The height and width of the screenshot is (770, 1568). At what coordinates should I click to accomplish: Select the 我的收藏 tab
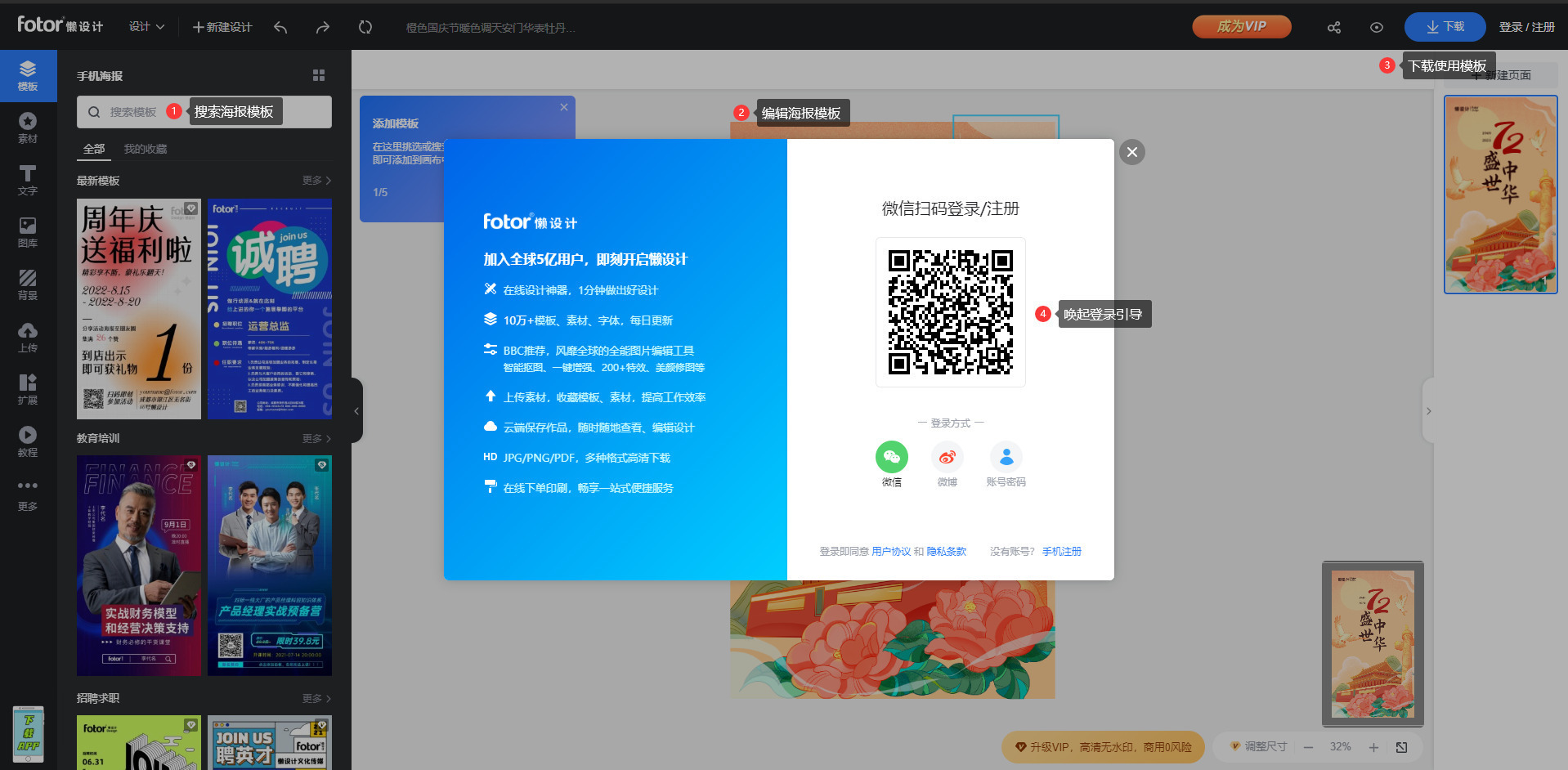[x=145, y=149]
